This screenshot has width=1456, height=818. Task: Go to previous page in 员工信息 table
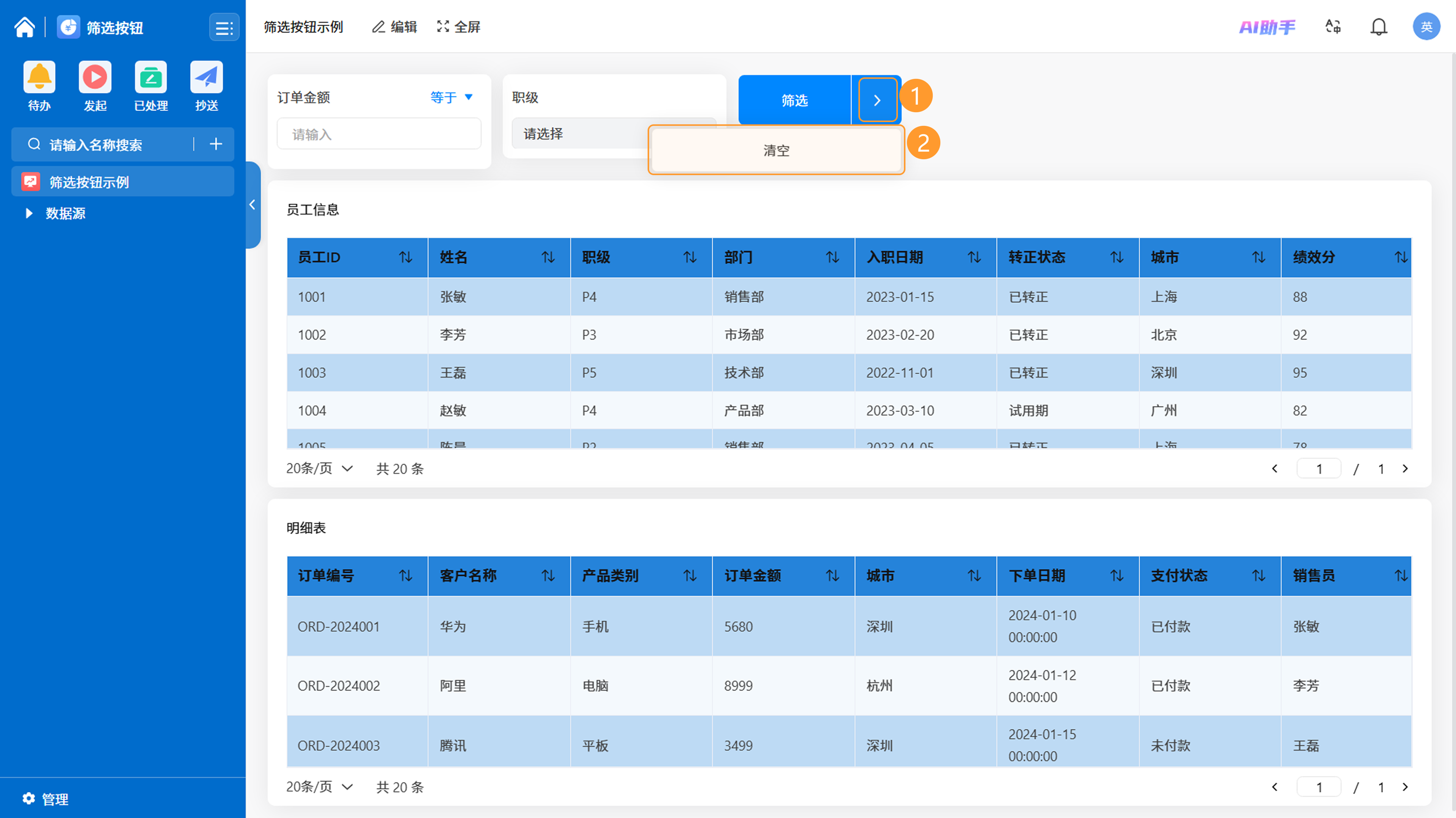point(1274,468)
